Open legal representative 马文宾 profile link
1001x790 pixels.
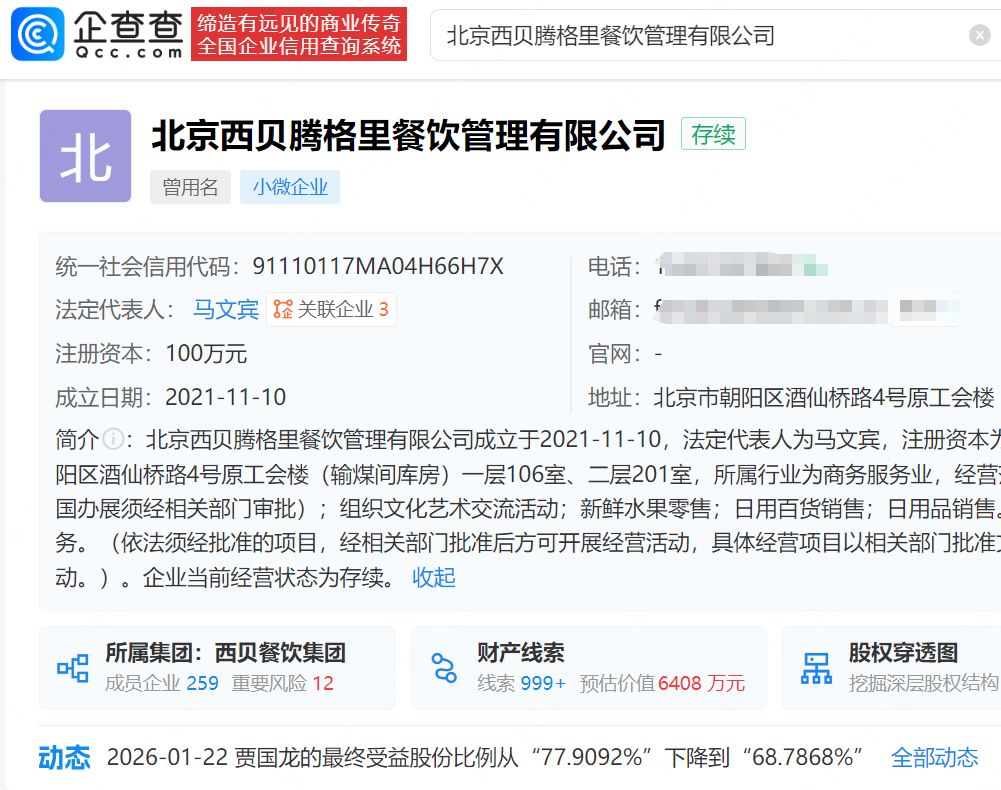(226, 310)
